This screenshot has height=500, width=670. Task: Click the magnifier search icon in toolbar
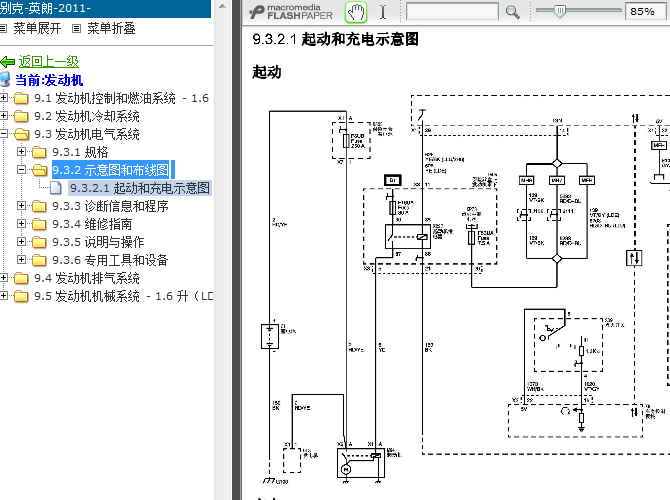pos(512,12)
